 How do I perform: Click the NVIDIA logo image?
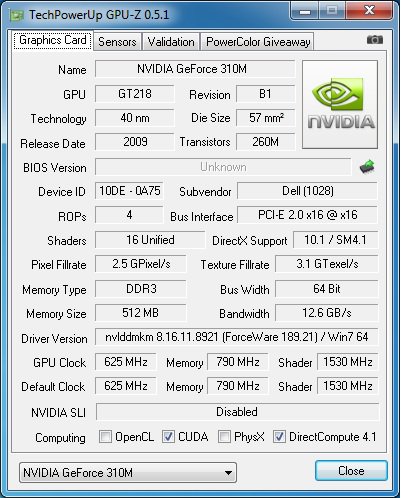pos(340,104)
